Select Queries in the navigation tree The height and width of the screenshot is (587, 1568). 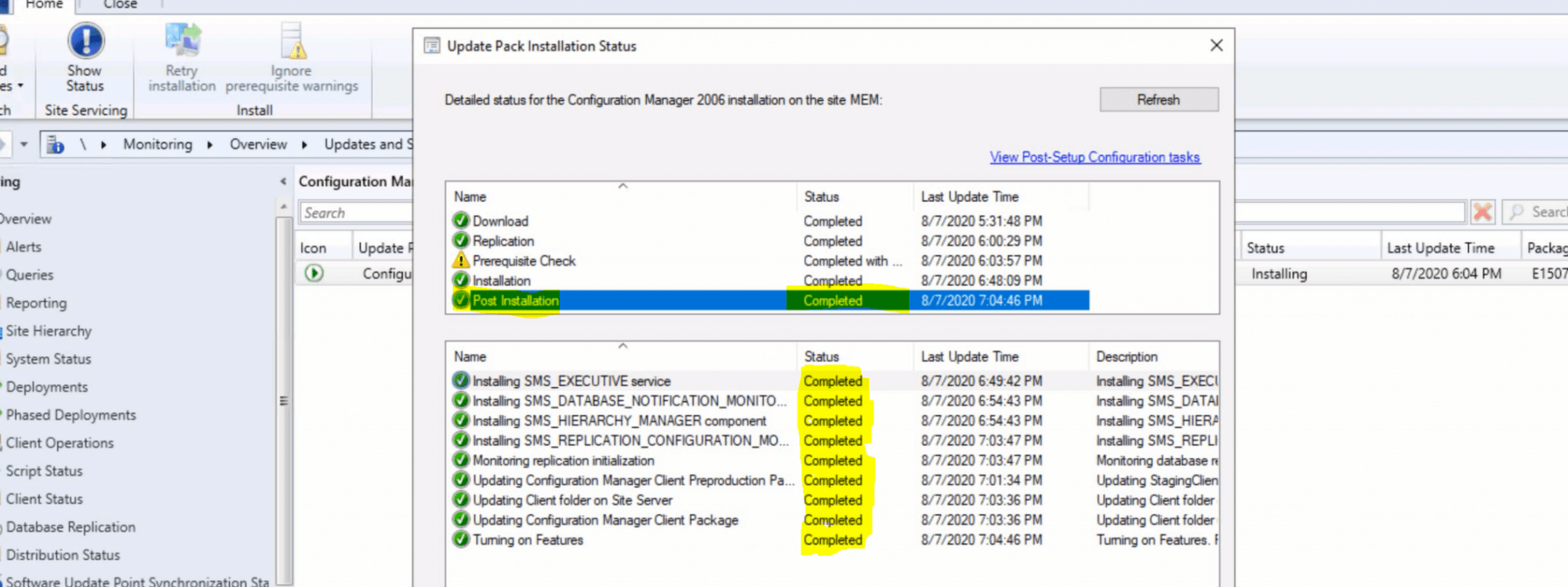pos(30,275)
